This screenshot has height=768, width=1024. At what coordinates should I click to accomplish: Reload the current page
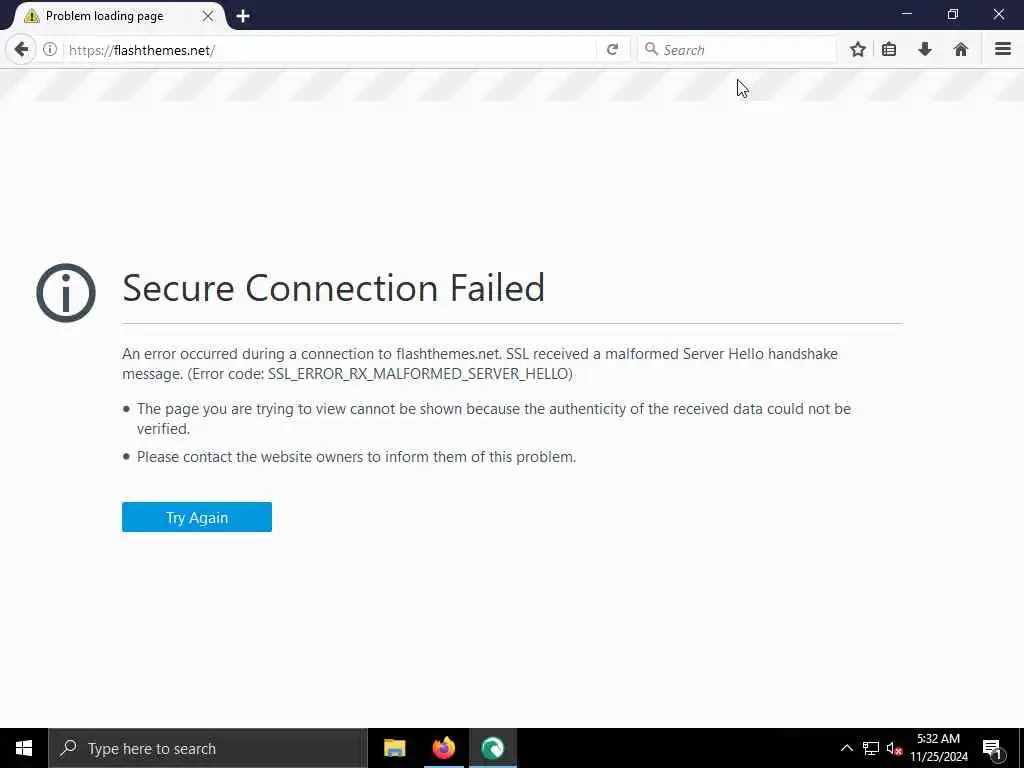coord(612,49)
